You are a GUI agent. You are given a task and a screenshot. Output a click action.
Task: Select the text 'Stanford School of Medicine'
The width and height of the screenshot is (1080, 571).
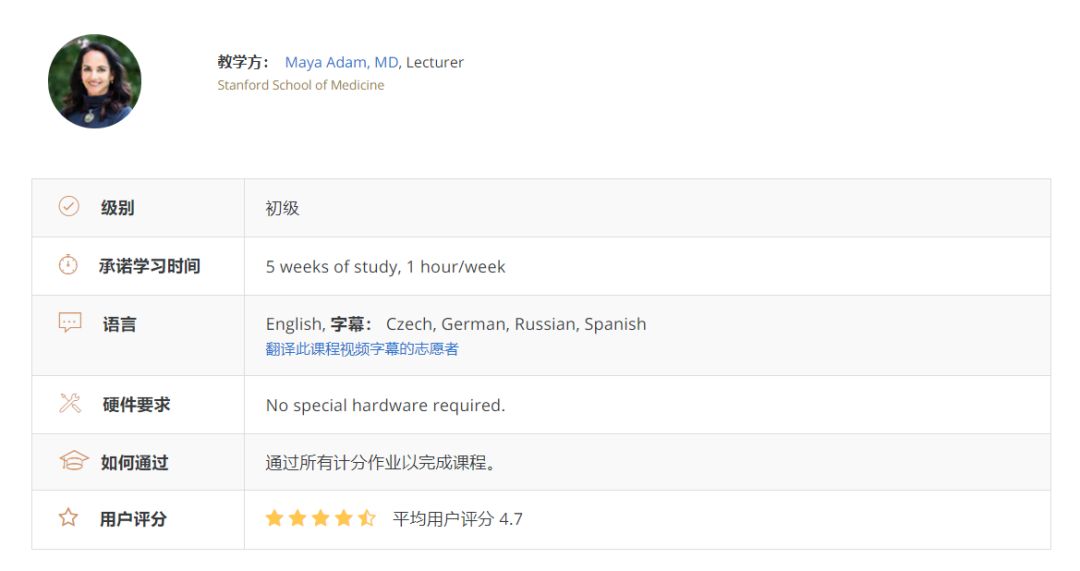(x=301, y=85)
